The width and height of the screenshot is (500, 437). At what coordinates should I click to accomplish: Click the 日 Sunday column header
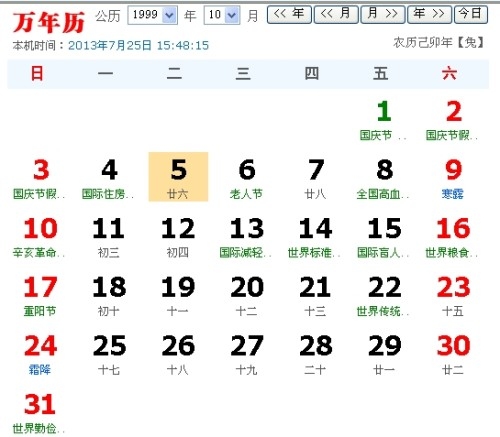(x=37, y=73)
